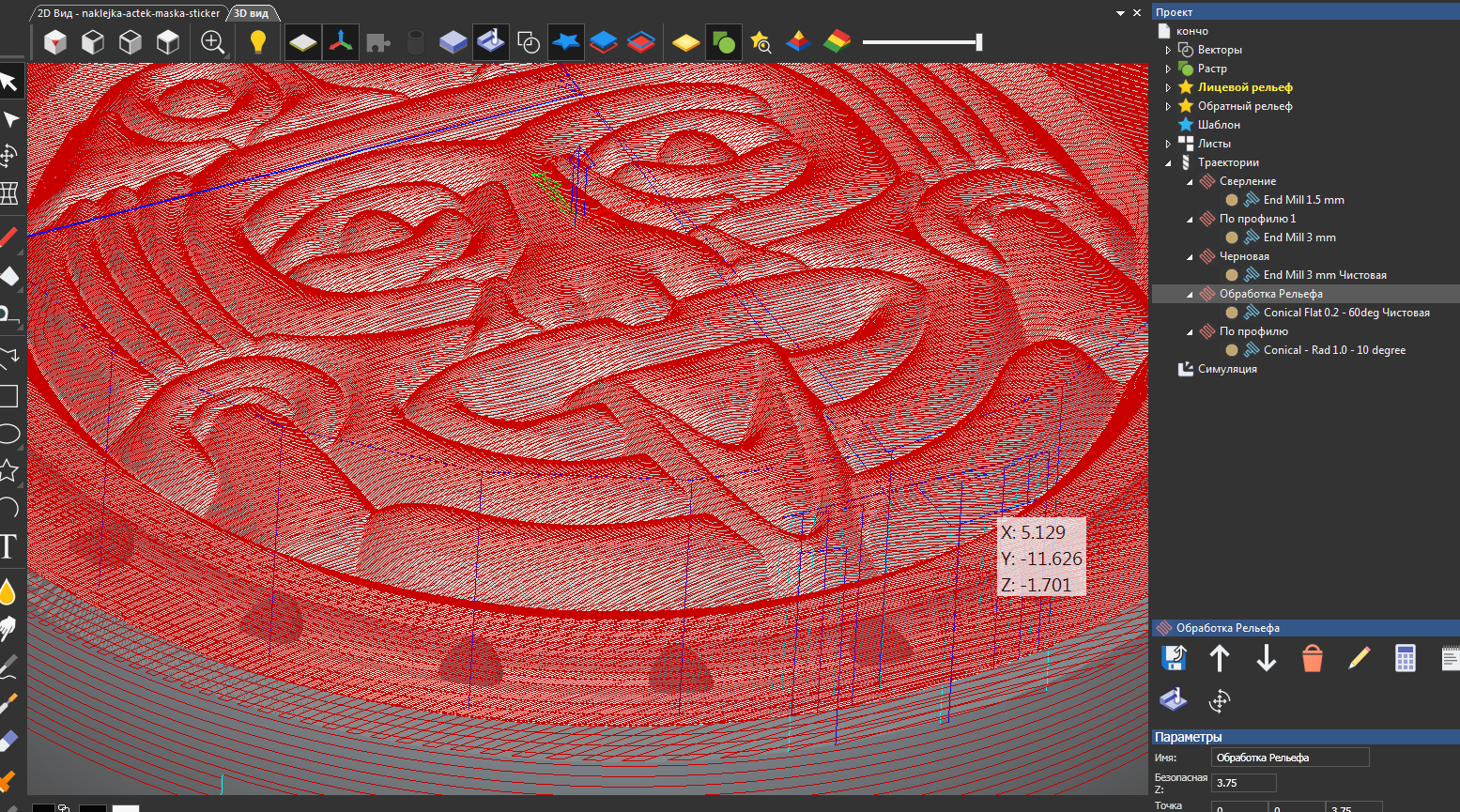Open the notepad icon in the toolpath panel
Image resolution: width=1460 pixels, height=812 pixels.
coord(1451,658)
